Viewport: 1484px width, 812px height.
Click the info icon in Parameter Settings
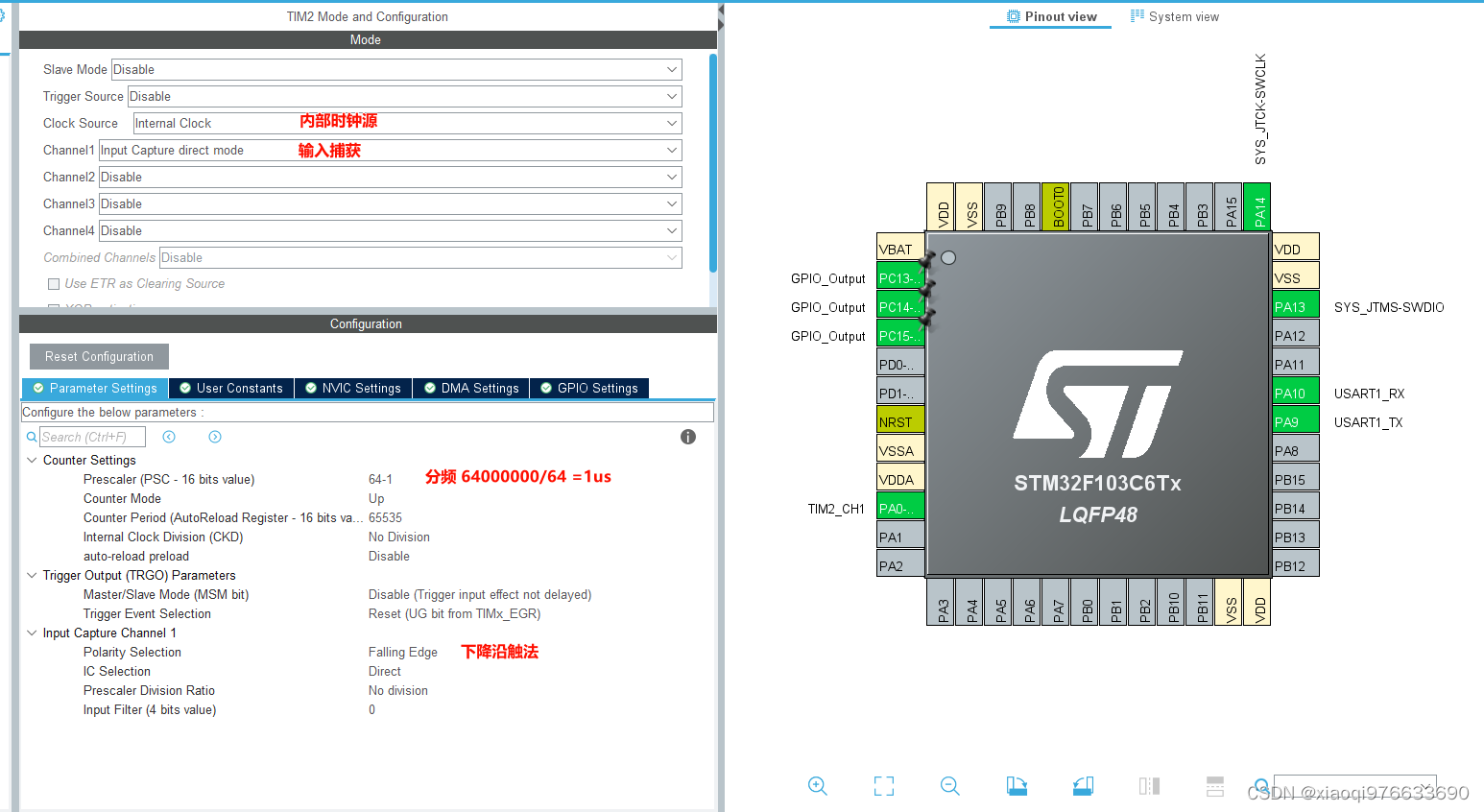(688, 437)
